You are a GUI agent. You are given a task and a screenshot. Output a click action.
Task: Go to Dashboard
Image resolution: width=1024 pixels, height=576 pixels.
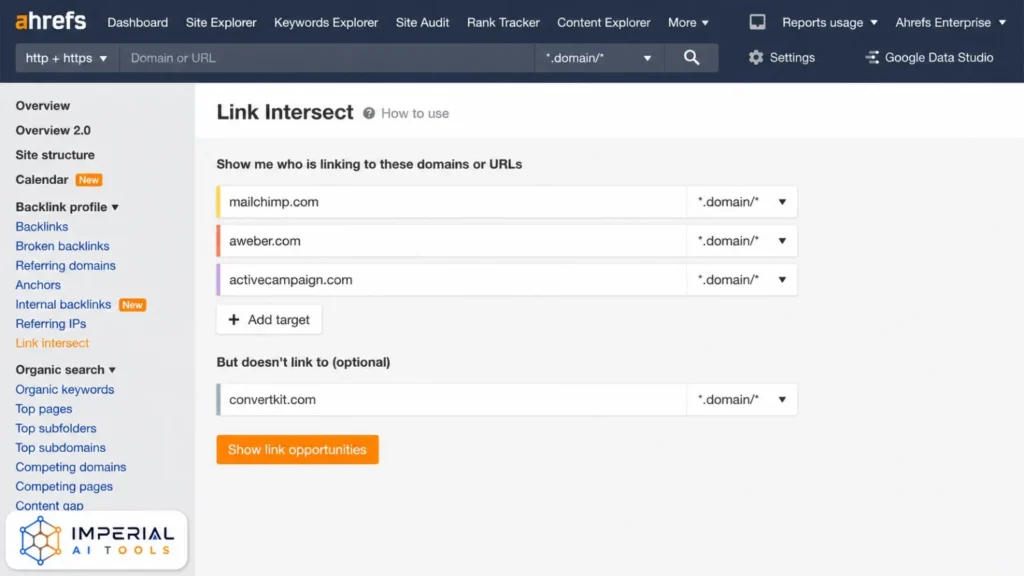(x=137, y=22)
